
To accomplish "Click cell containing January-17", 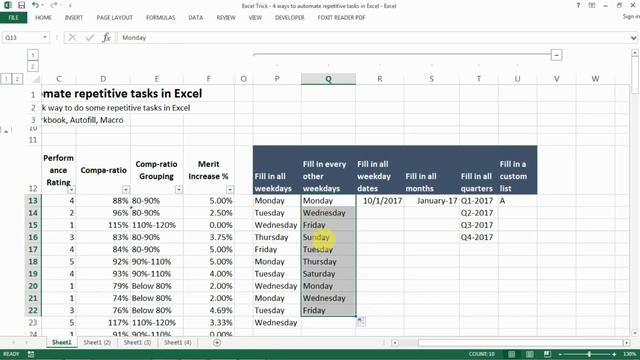I will coord(431,201).
